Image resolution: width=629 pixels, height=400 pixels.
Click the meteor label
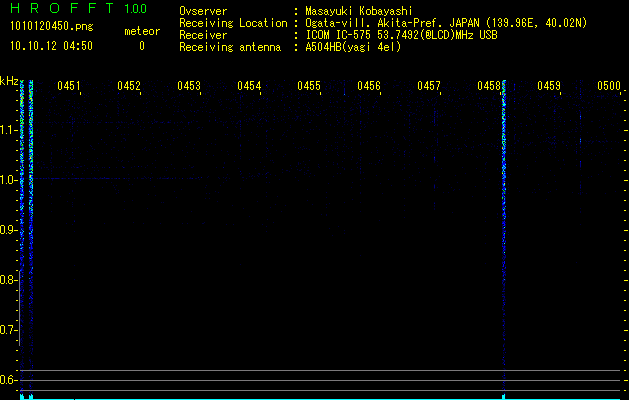(142, 31)
